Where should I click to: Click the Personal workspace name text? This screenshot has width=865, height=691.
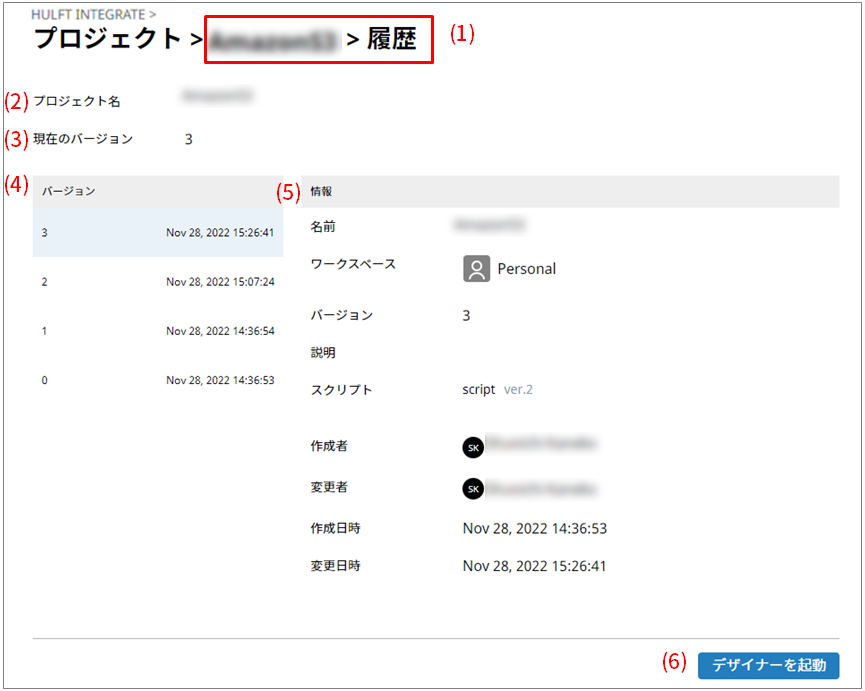point(526,269)
